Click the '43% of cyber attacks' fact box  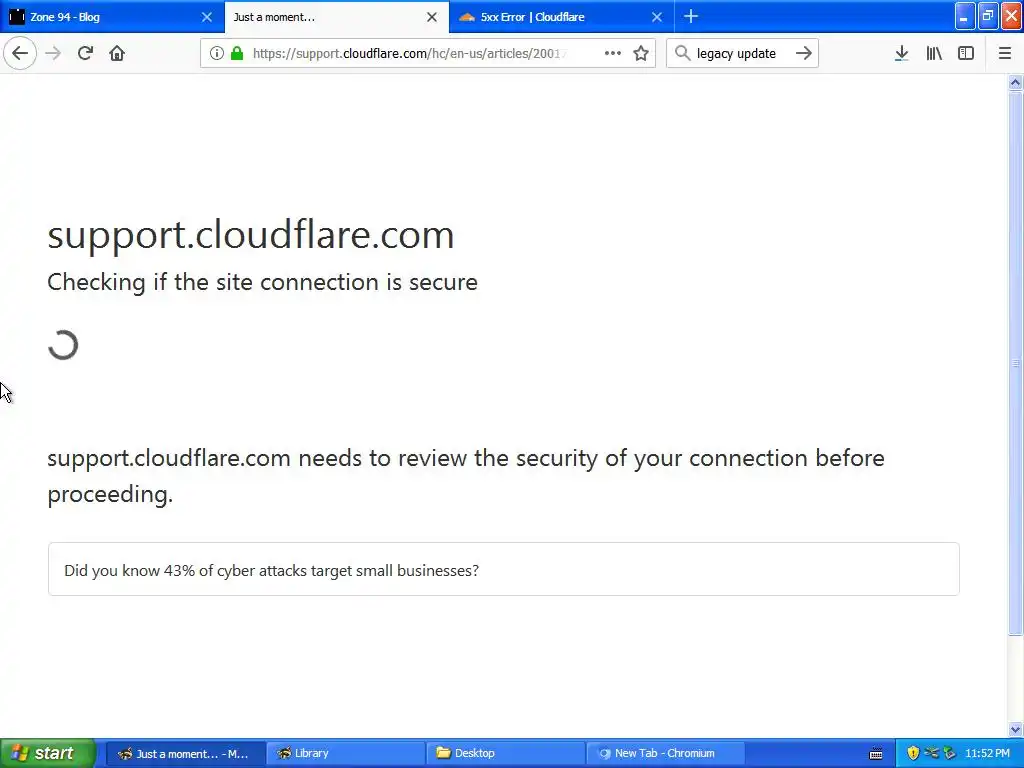tap(504, 569)
